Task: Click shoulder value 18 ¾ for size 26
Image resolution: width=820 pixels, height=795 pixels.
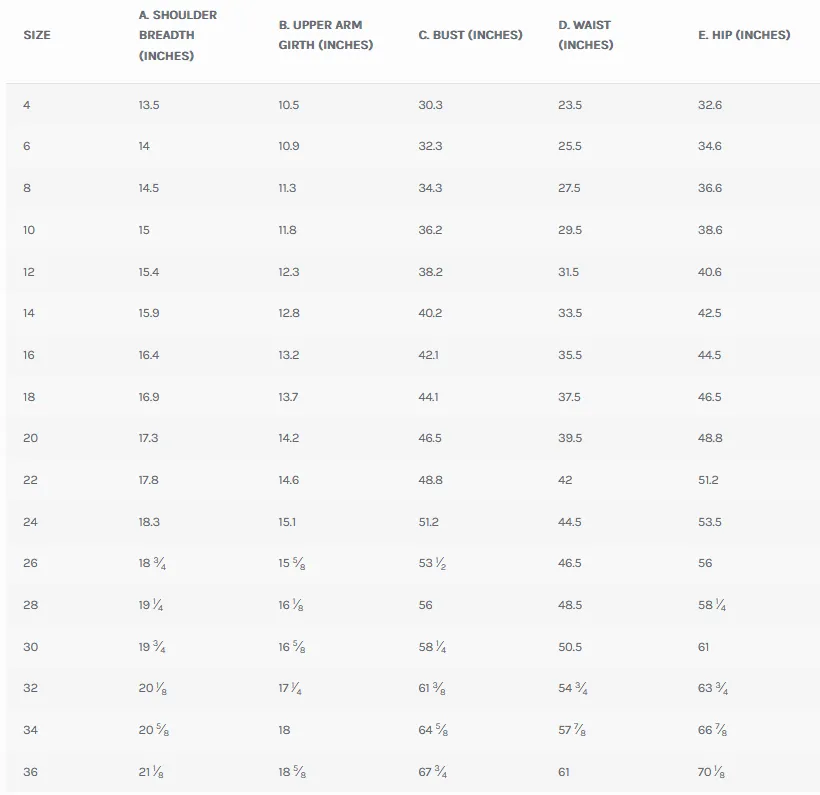Action: point(152,563)
